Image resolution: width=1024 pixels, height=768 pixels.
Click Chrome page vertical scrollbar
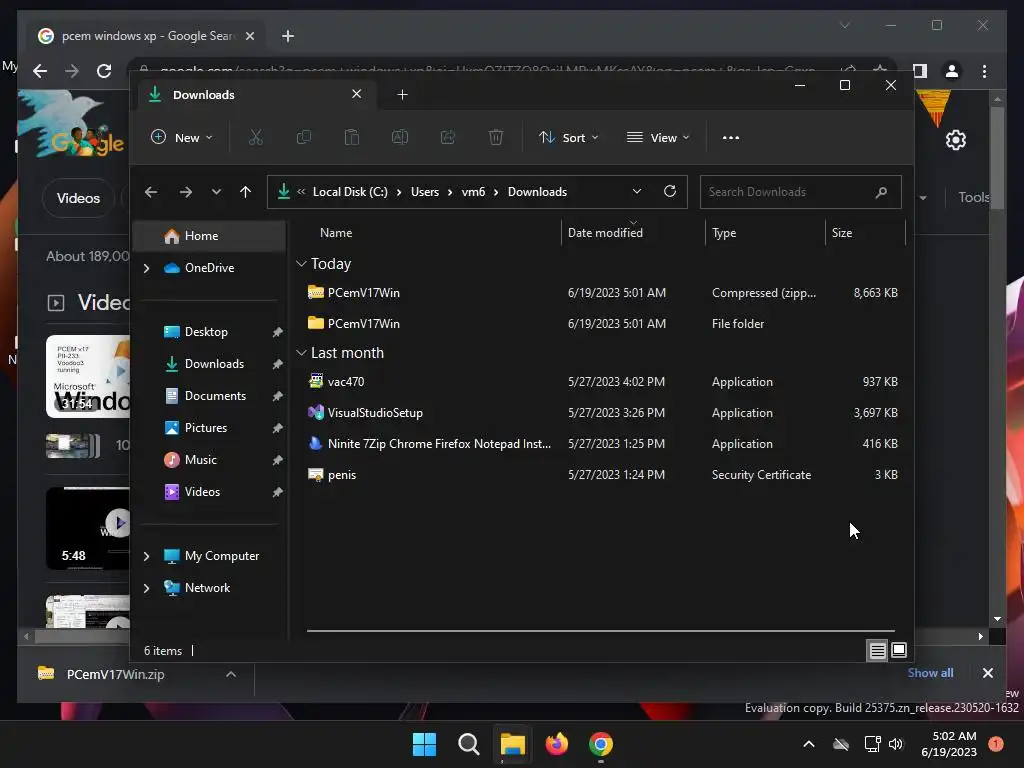(x=997, y=157)
